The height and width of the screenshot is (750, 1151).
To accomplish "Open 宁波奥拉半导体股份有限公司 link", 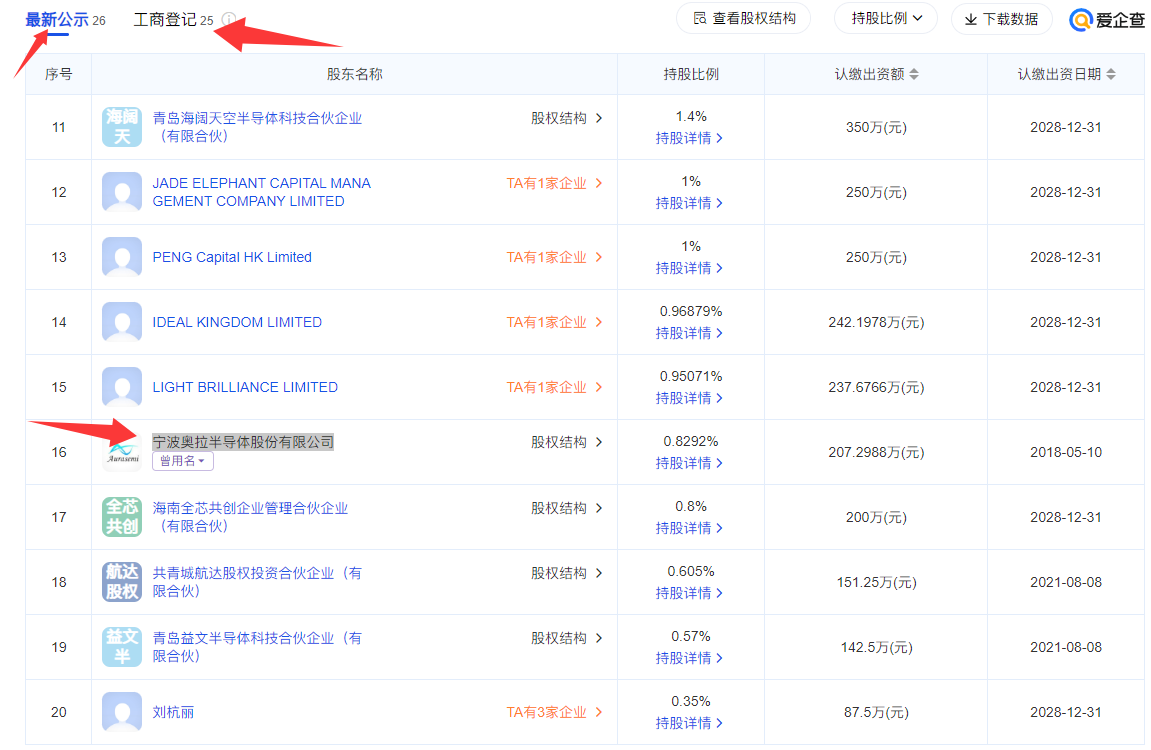I will pos(243,442).
